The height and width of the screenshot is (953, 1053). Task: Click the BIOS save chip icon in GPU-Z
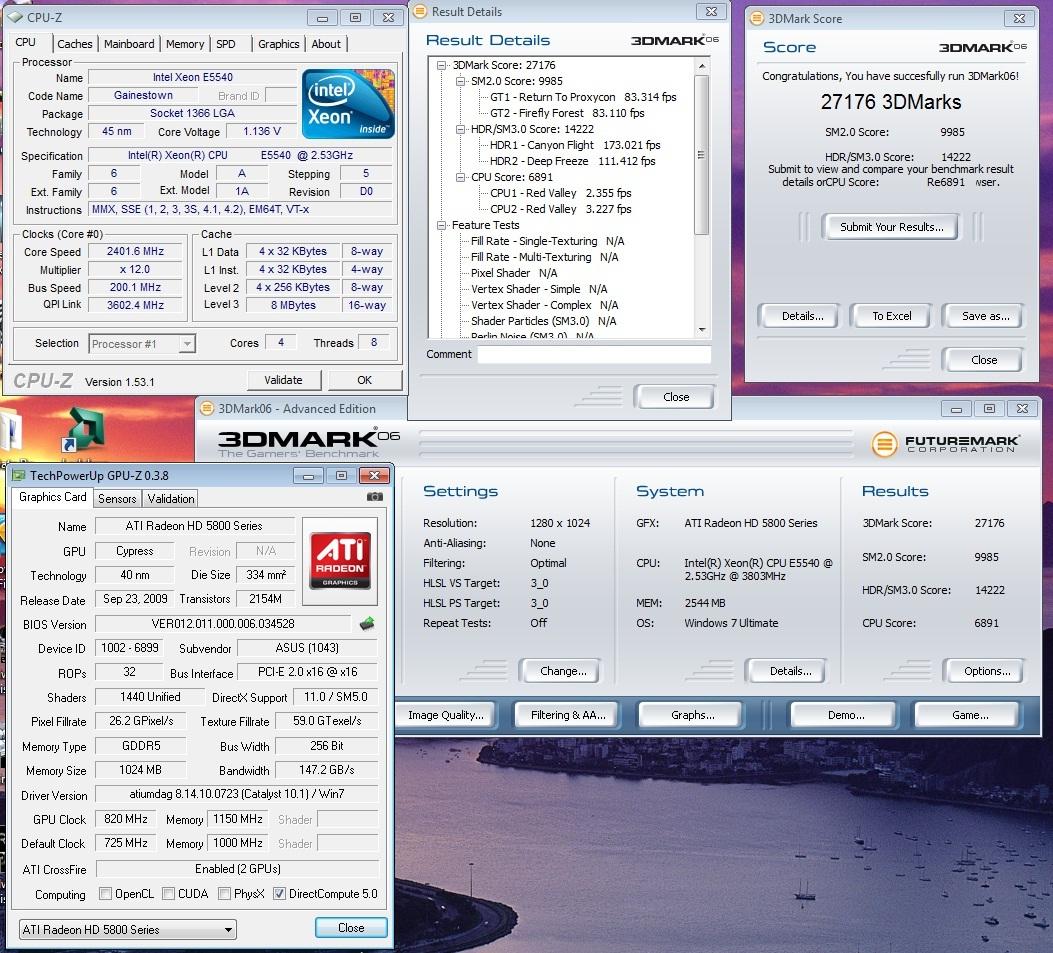point(367,623)
